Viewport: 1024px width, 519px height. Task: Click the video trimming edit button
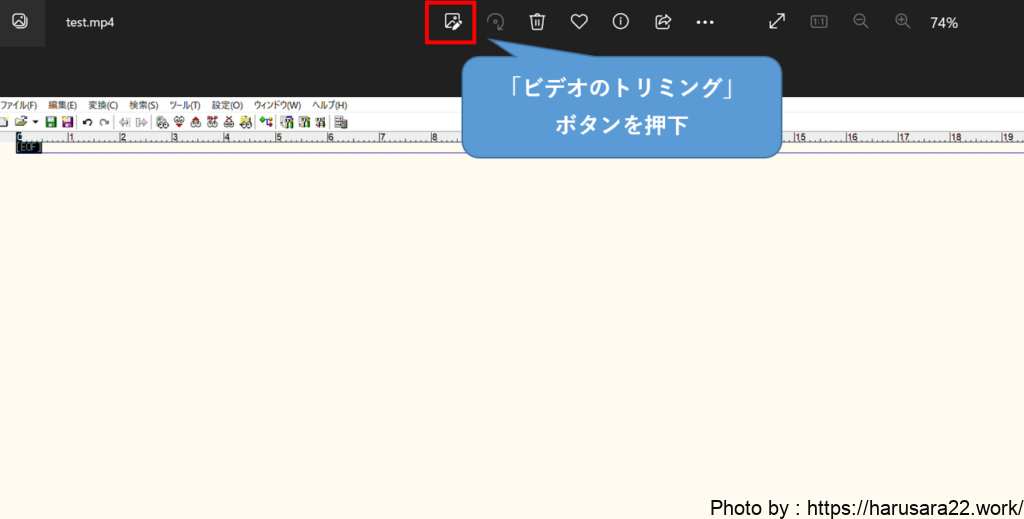click(453, 22)
